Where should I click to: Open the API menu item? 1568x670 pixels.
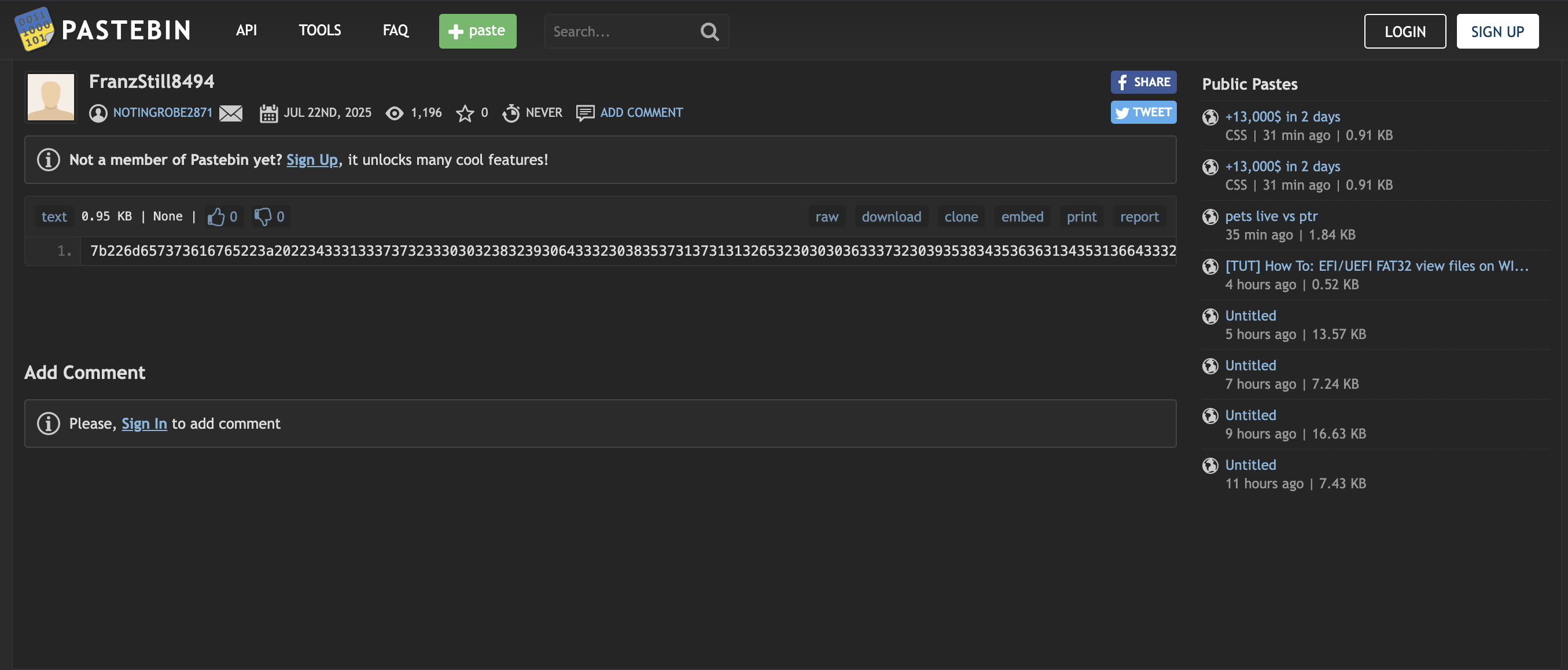click(246, 31)
